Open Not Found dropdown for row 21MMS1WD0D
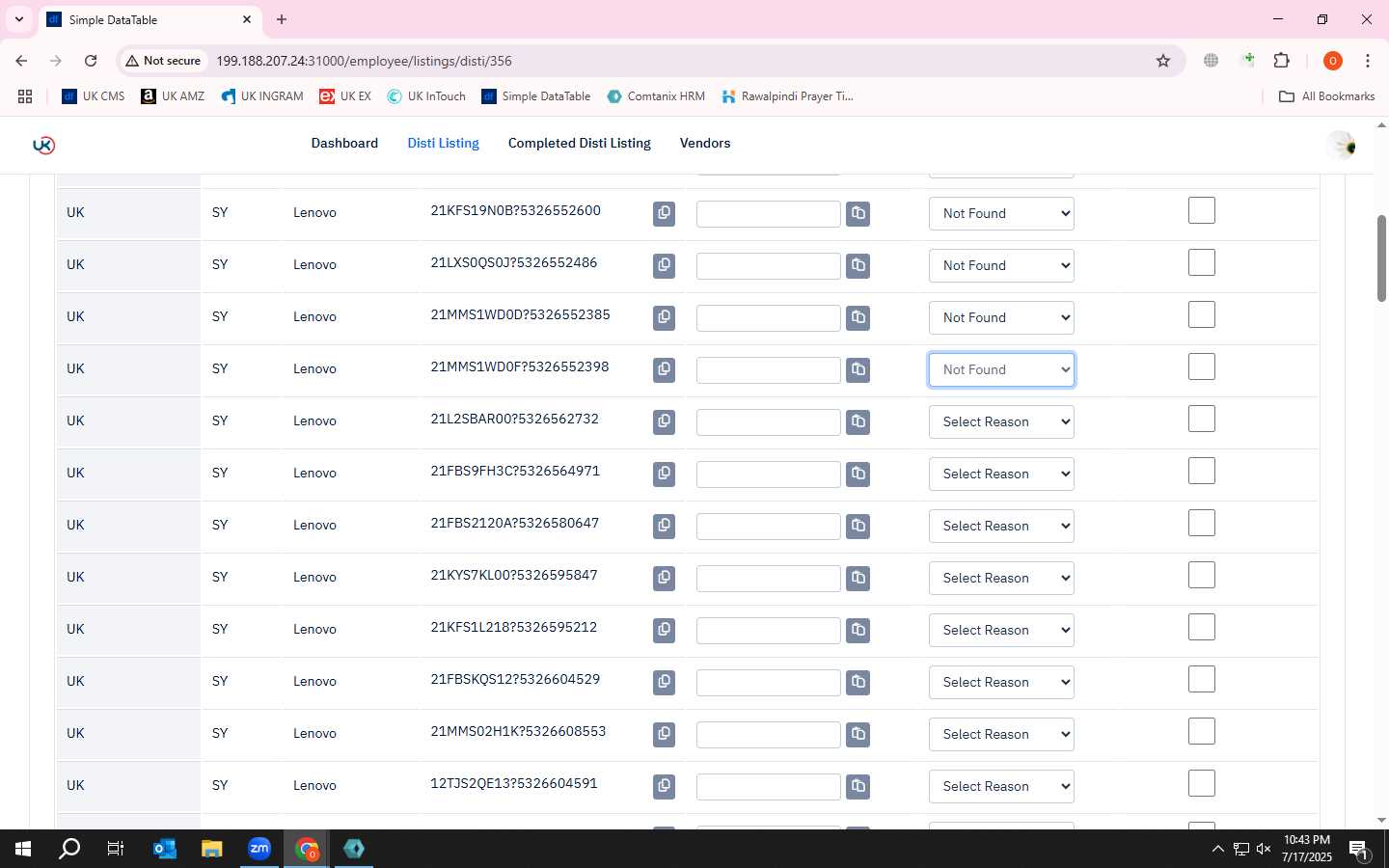Image resolution: width=1389 pixels, height=868 pixels. (x=1001, y=317)
